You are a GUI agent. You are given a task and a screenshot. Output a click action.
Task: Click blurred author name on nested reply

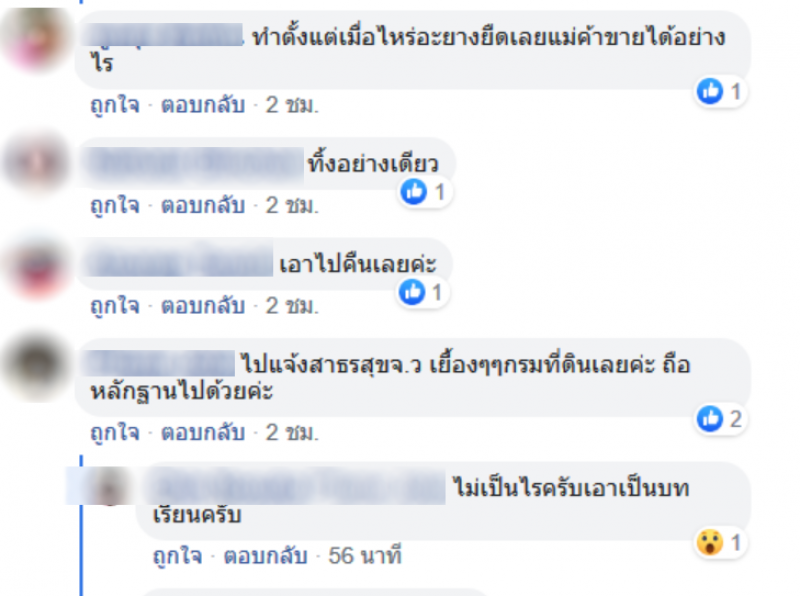pos(298,488)
